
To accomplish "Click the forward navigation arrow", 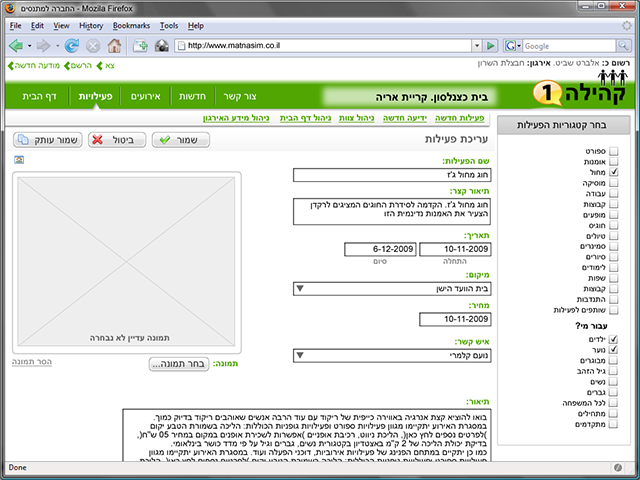I will pyautogui.click(x=43, y=46).
